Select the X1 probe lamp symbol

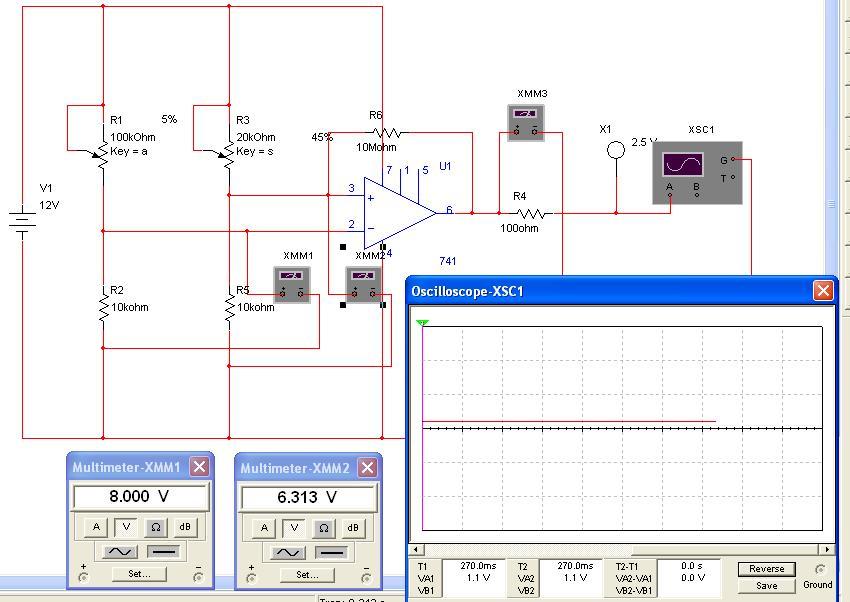pos(615,150)
